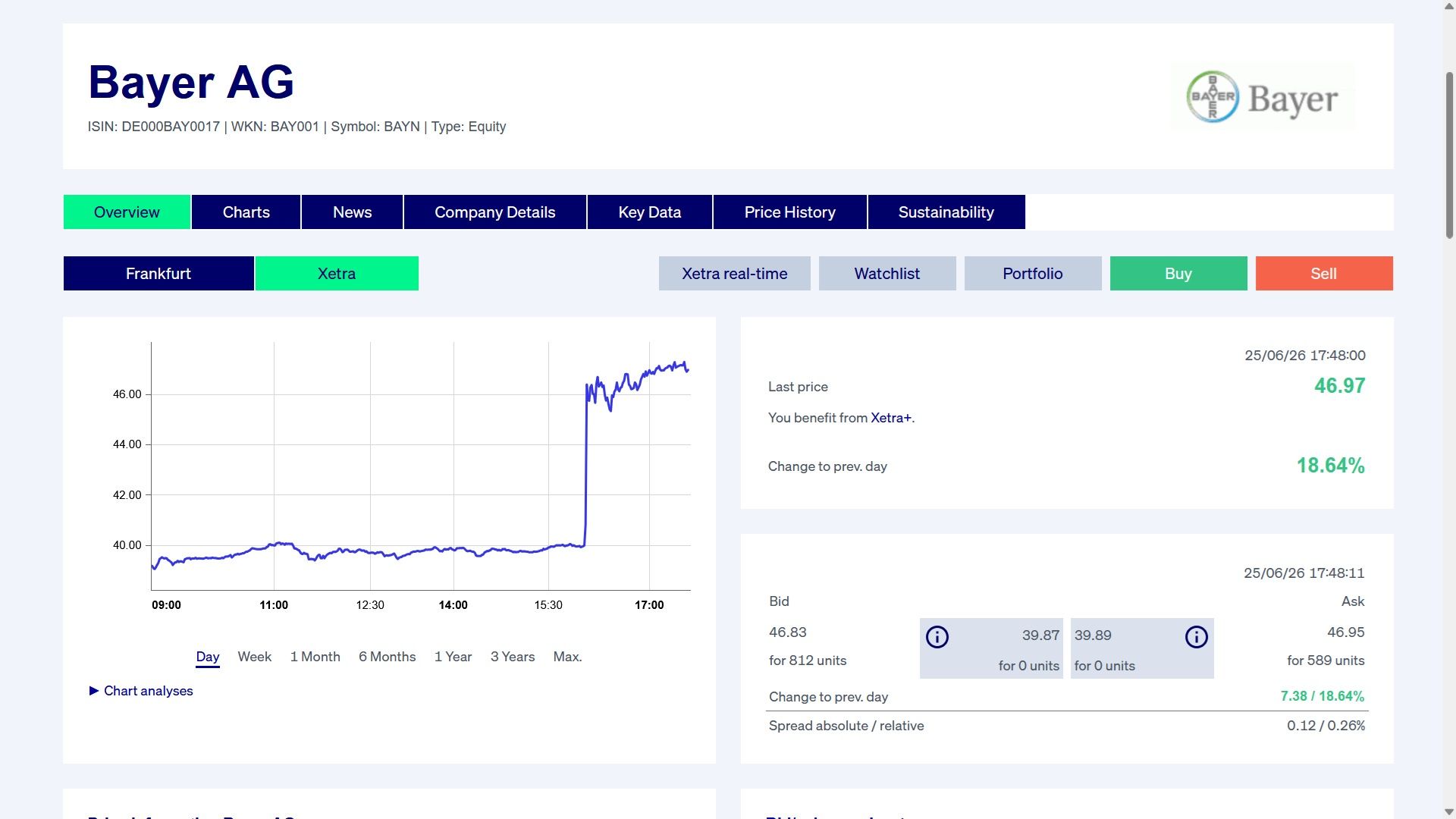Viewport: 1456px width, 819px height.
Task: Expand the Chart analyses section
Action: pyautogui.click(x=141, y=691)
